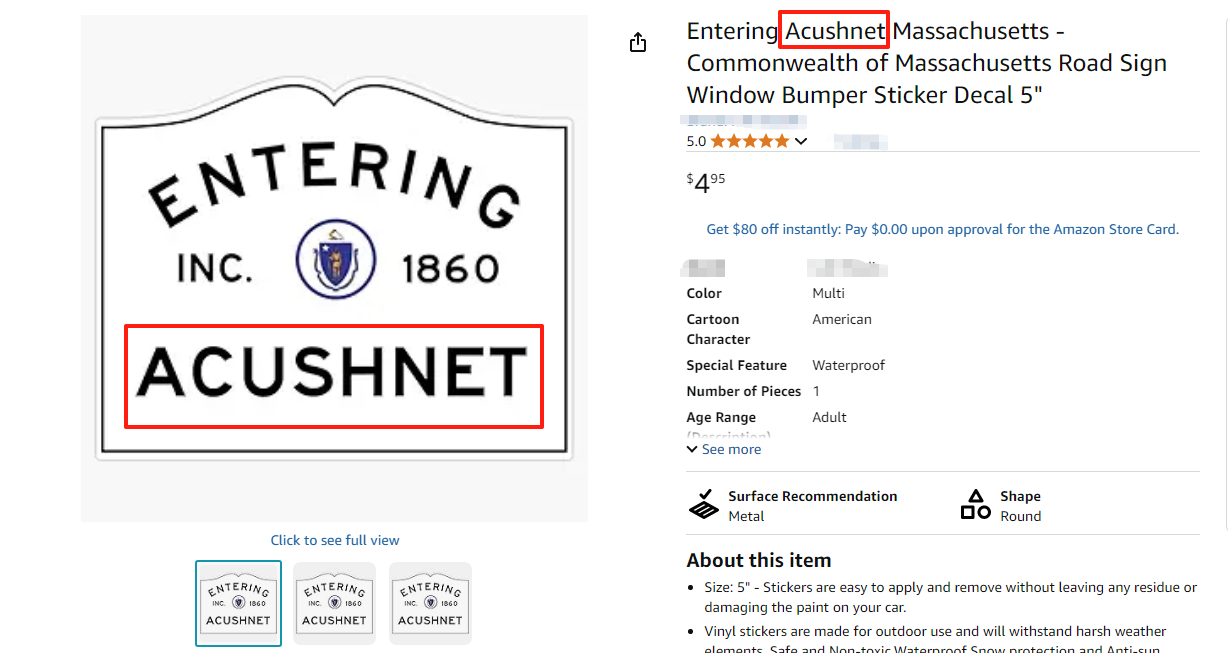The width and height of the screenshot is (1228, 653).
Task: Click the orange five-star rating icons
Action: tap(750, 141)
